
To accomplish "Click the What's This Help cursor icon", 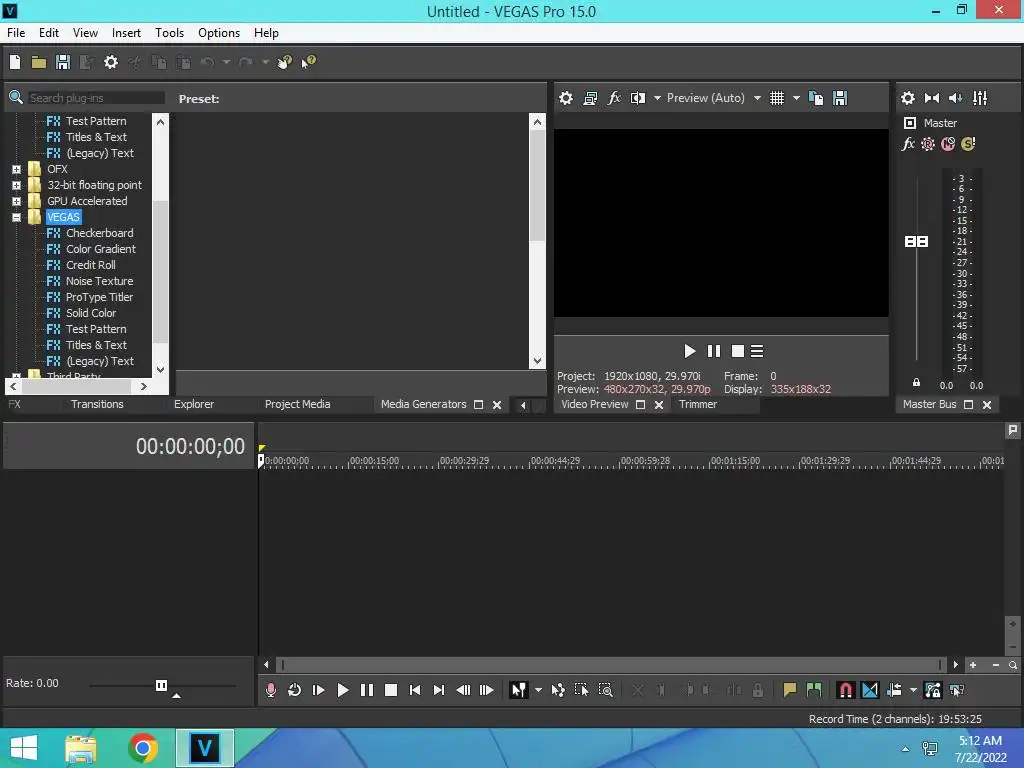I will coord(308,62).
